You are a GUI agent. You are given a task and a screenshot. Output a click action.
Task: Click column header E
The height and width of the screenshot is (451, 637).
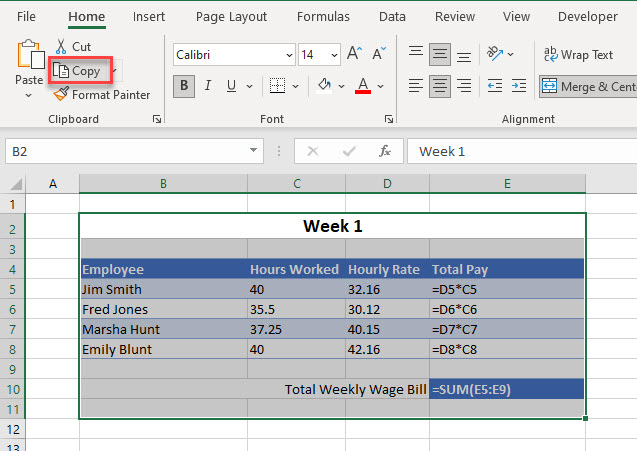click(507, 182)
